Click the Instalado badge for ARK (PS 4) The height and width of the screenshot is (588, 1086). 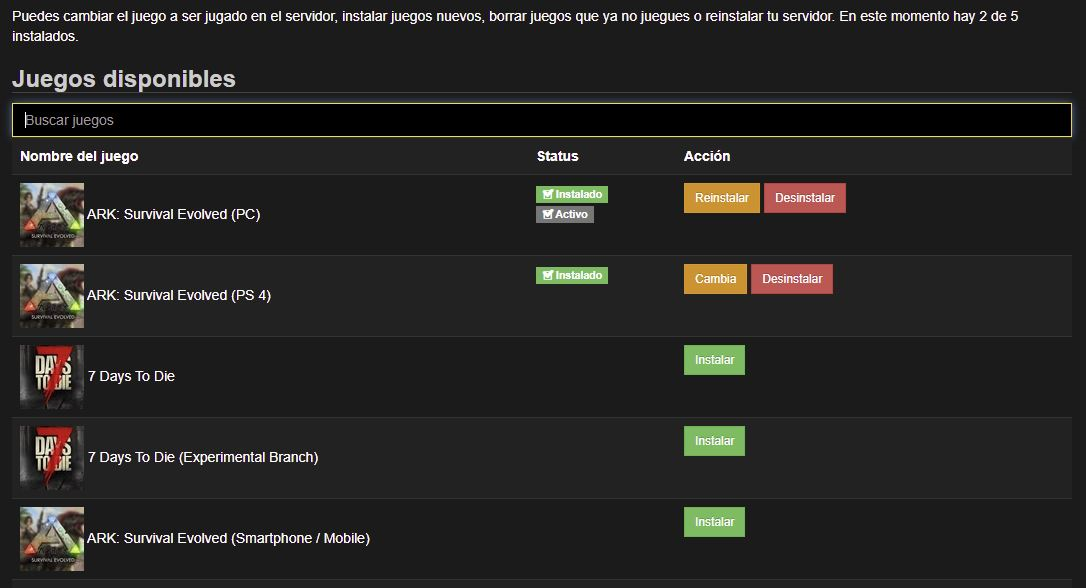click(x=571, y=276)
